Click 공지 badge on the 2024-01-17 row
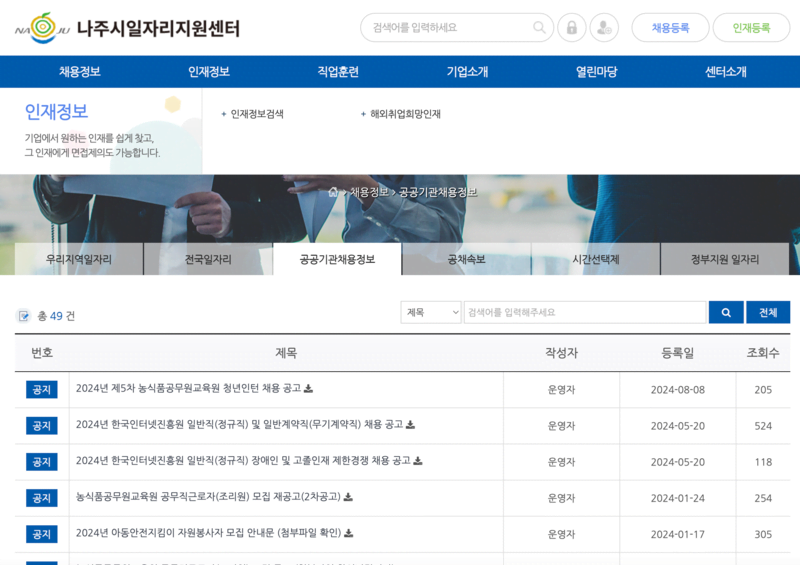The width and height of the screenshot is (800, 565). click(41, 534)
